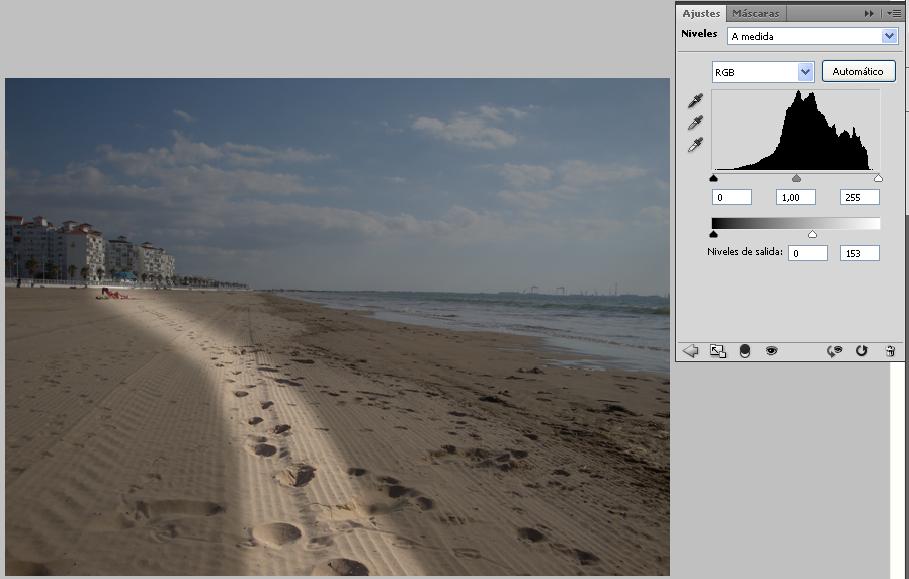Switch panel to expanded view icon
This screenshot has width=909, height=579.
[717, 351]
